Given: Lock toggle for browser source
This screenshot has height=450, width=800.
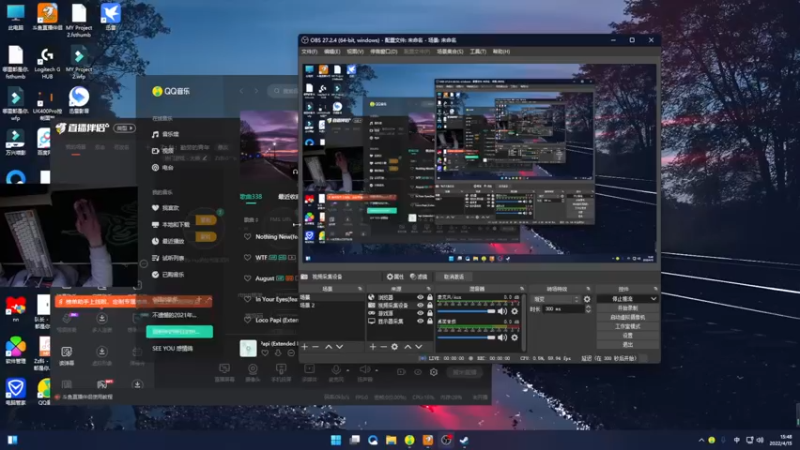Looking at the screenshot, I should point(430,297).
